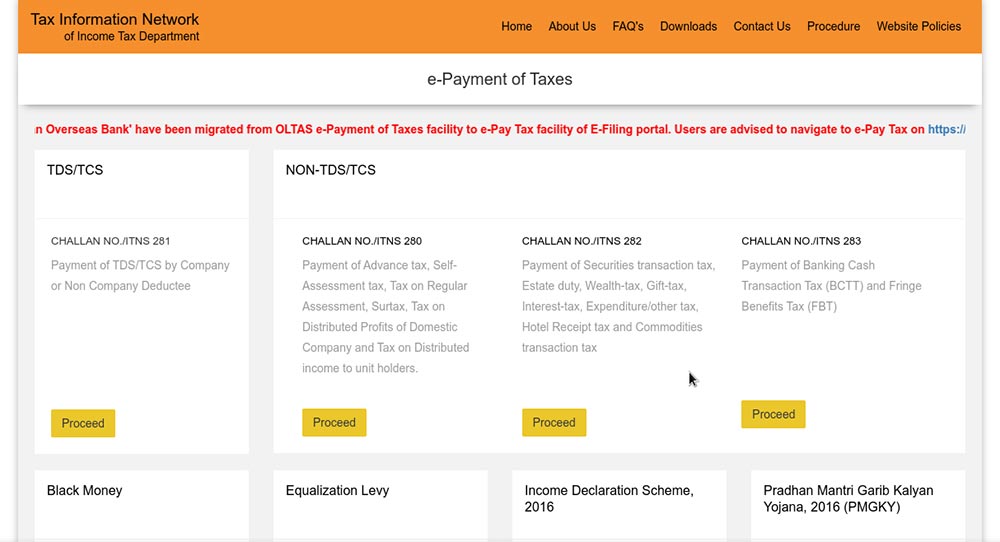Viewport: 1000px width, 542px height.
Task: Click the Income Declaration Scheme, 2016 card
Action: pyautogui.click(x=609, y=498)
